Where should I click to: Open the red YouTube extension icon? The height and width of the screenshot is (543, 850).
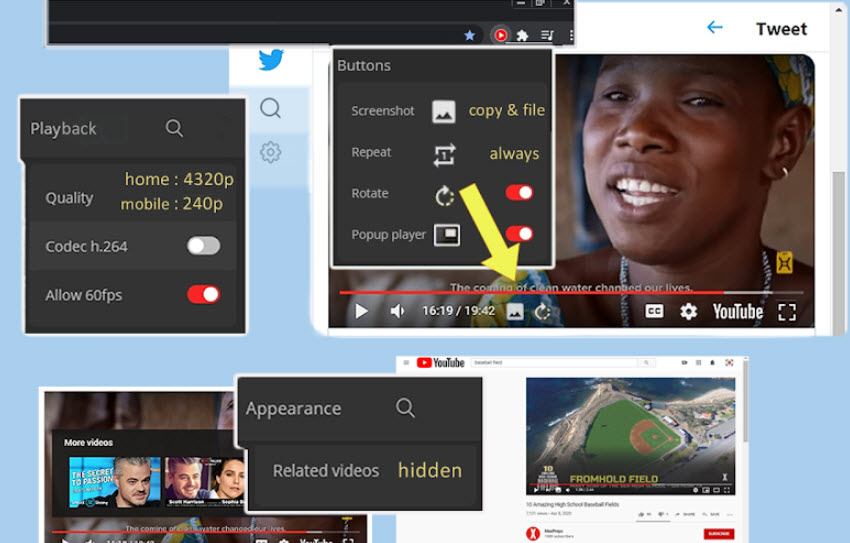(x=500, y=35)
